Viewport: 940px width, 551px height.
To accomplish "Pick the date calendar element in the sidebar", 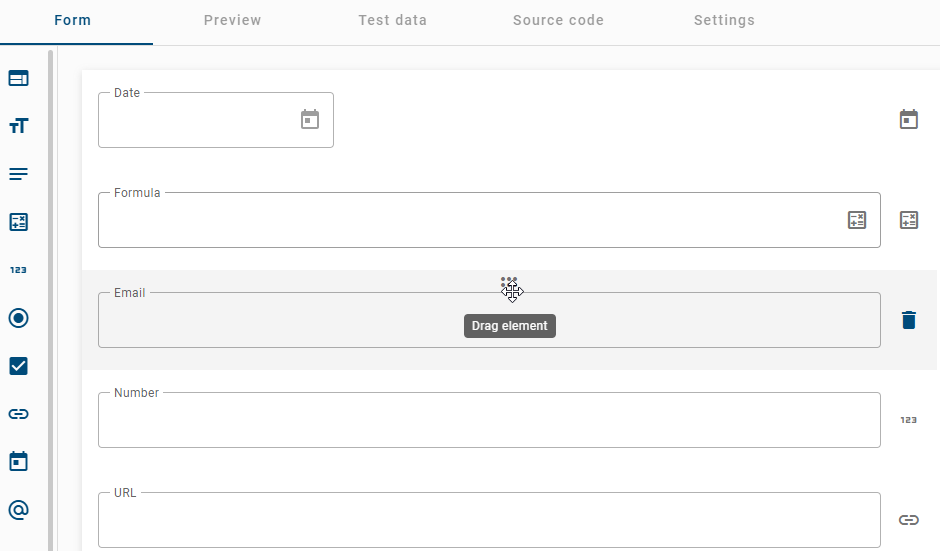I will 19,461.
